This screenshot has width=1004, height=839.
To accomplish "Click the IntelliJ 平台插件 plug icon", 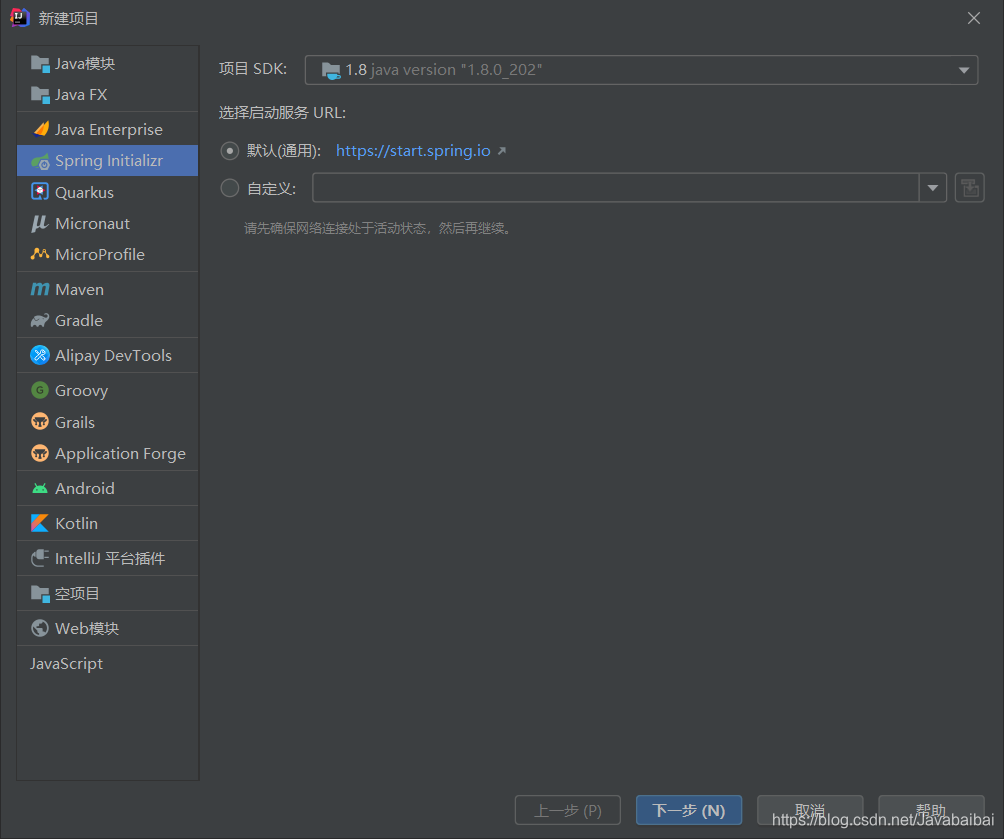I will point(40,558).
